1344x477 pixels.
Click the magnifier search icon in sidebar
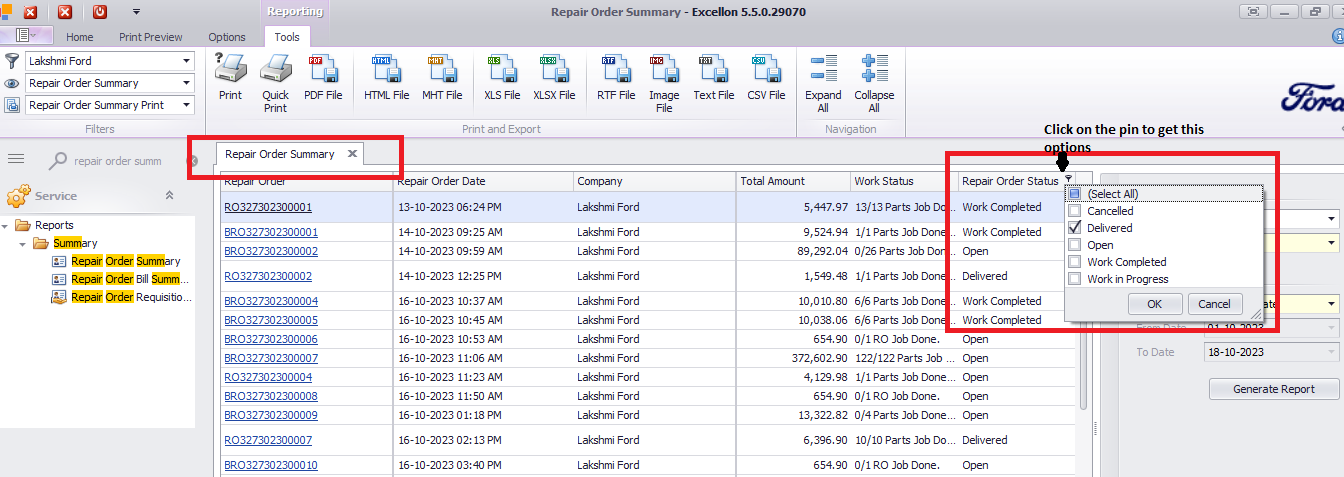click(x=59, y=160)
